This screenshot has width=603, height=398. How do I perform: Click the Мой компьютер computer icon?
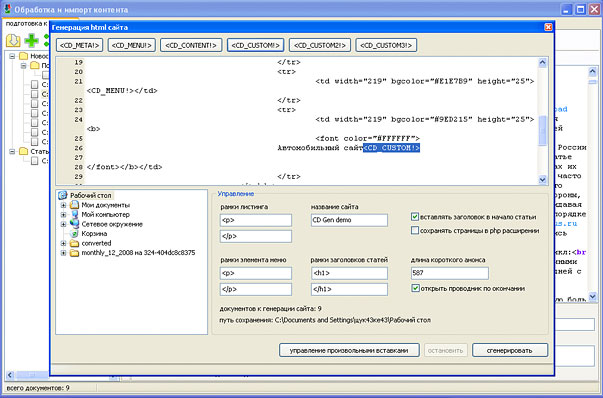tap(74, 215)
